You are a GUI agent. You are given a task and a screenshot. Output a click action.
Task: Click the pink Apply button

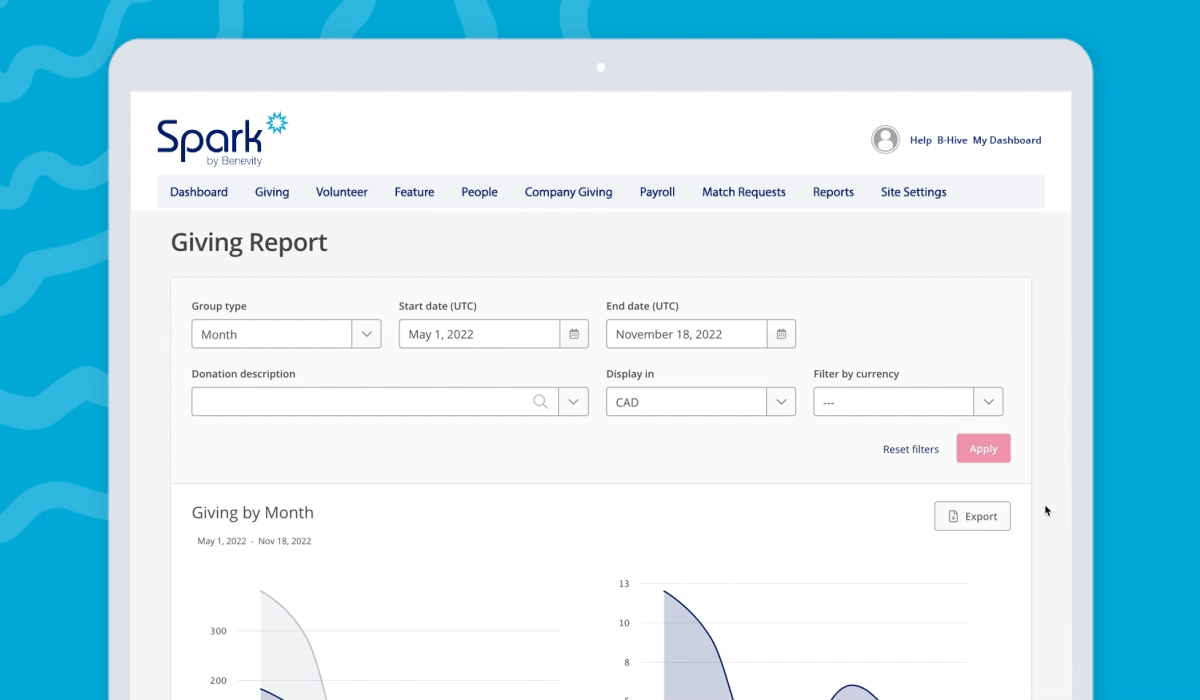983,449
